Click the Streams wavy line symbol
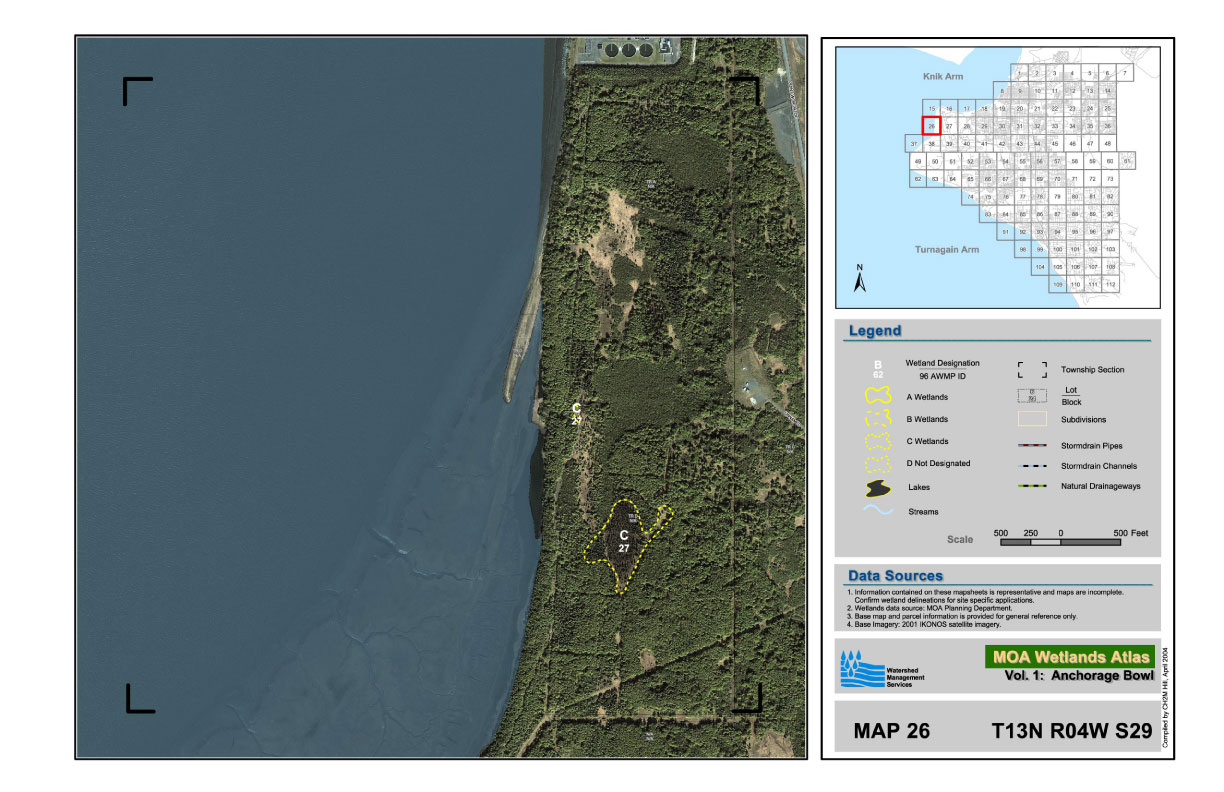This screenshot has width=1224, height=792. (x=878, y=511)
